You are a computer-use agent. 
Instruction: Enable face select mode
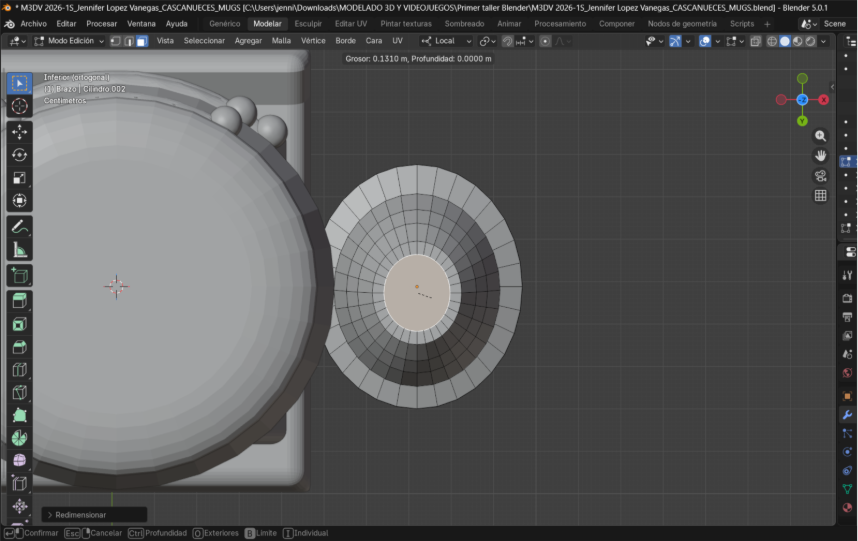[x=142, y=41]
